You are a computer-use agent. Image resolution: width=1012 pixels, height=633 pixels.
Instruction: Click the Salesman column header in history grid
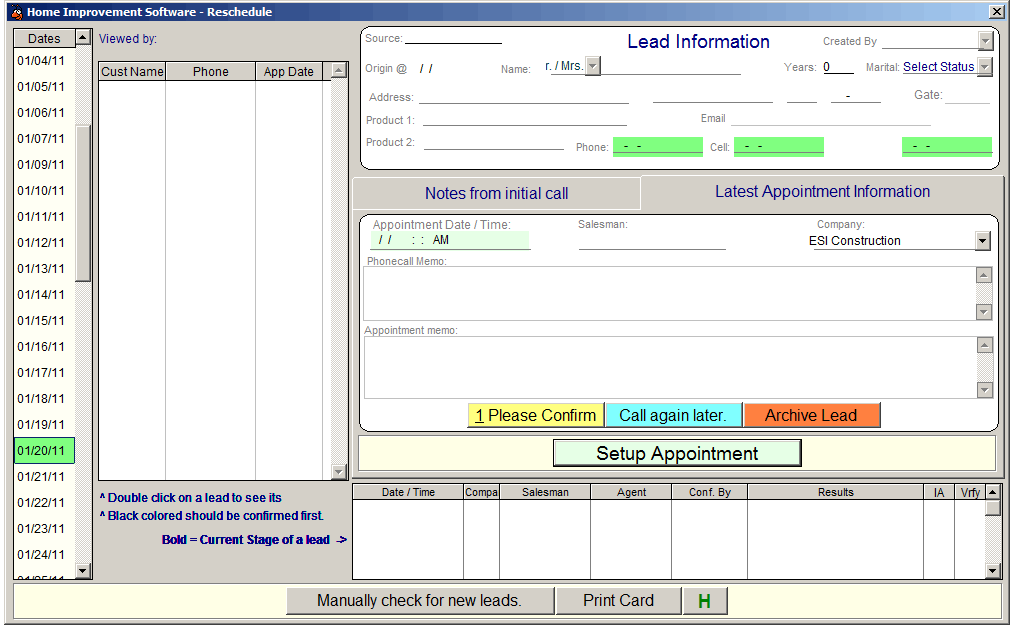tap(545, 492)
